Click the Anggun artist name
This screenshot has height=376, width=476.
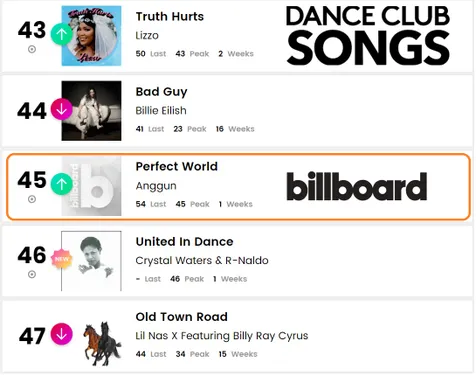coord(156,186)
